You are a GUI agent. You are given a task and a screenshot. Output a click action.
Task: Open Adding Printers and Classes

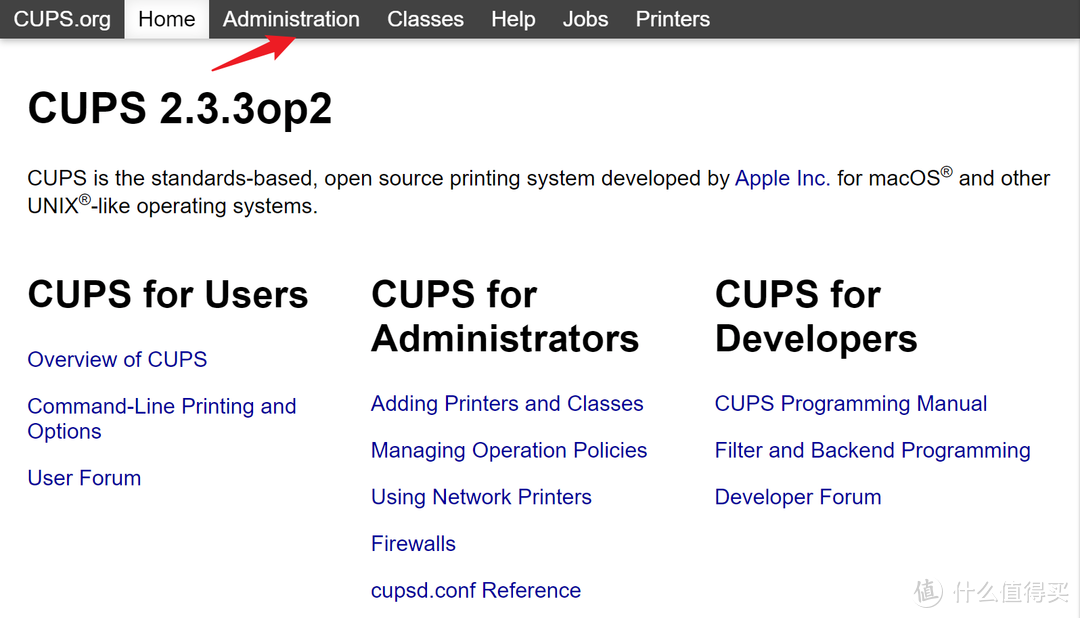[507, 403]
